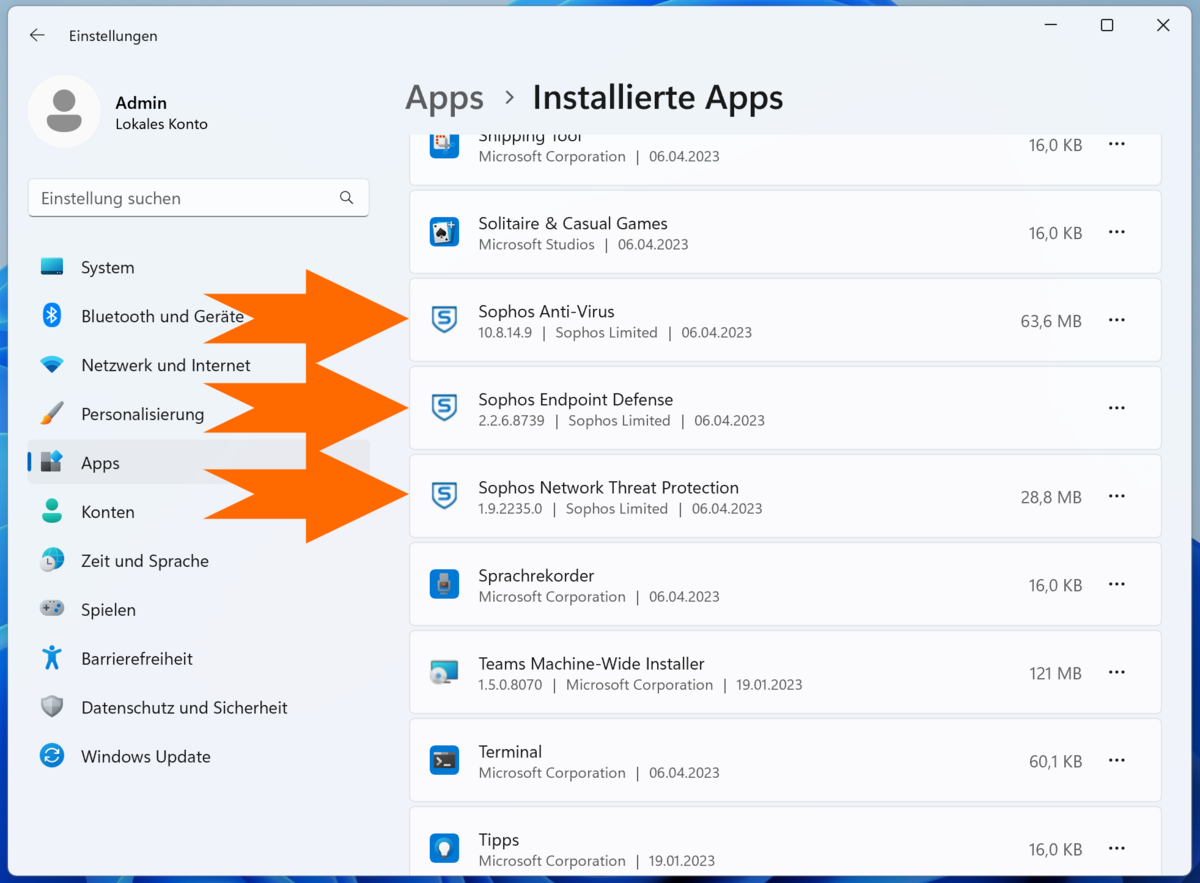Show the options menu for Sprachrekorder
The height and width of the screenshot is (883, 1200).
[x=1117, y=584]
